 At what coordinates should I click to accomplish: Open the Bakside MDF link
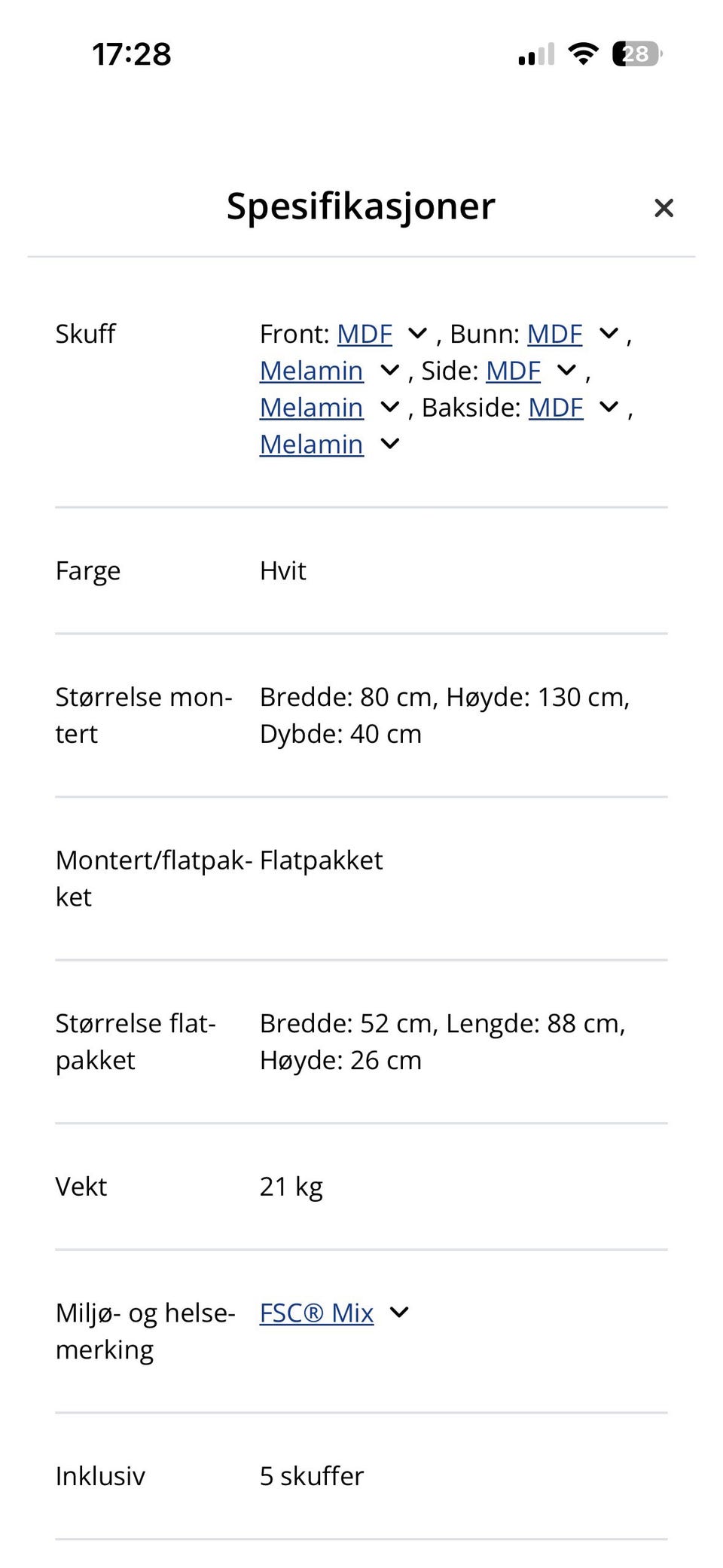tap(555, 407)
